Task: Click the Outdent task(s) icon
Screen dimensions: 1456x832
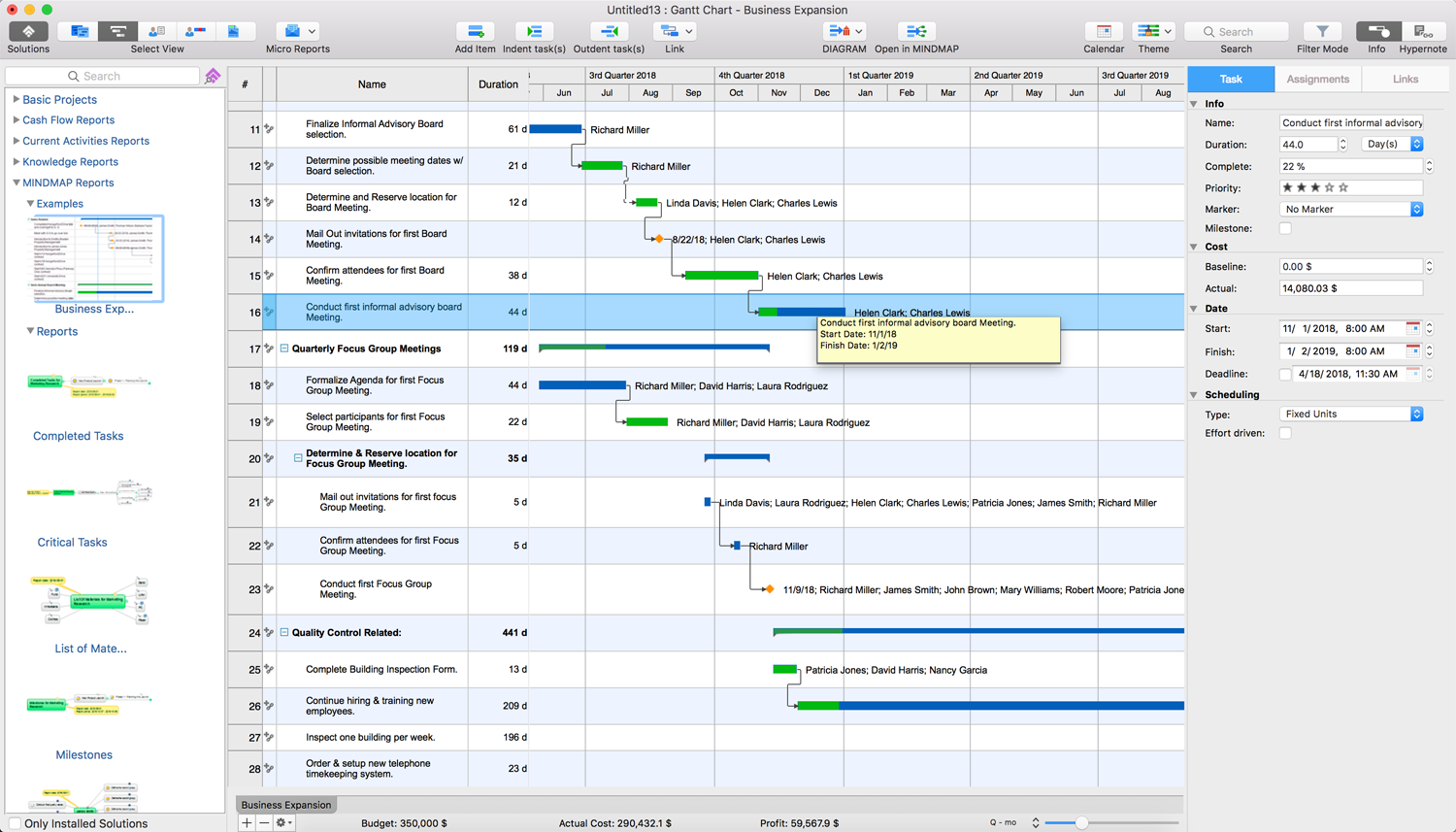Action: coord(609,32)
